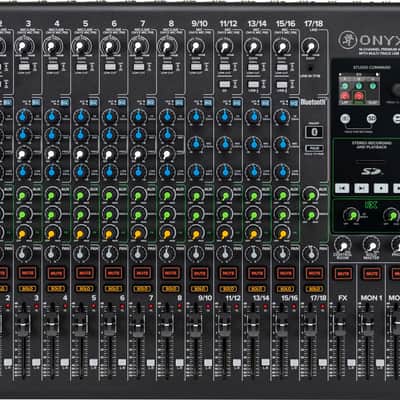400x400 pixels.
Task: Click the pan knob on channel 17/18
Action: (310, 254)
